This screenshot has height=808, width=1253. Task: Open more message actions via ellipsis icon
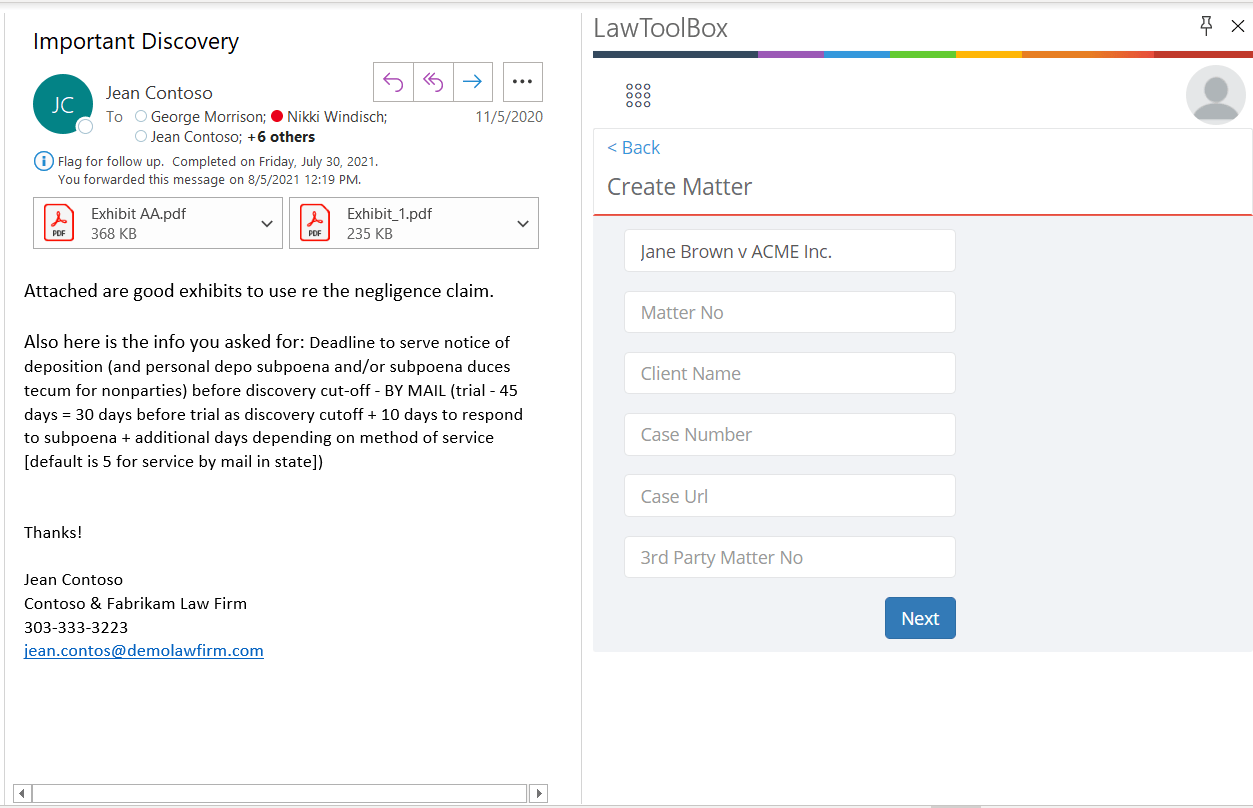[522, 81]
